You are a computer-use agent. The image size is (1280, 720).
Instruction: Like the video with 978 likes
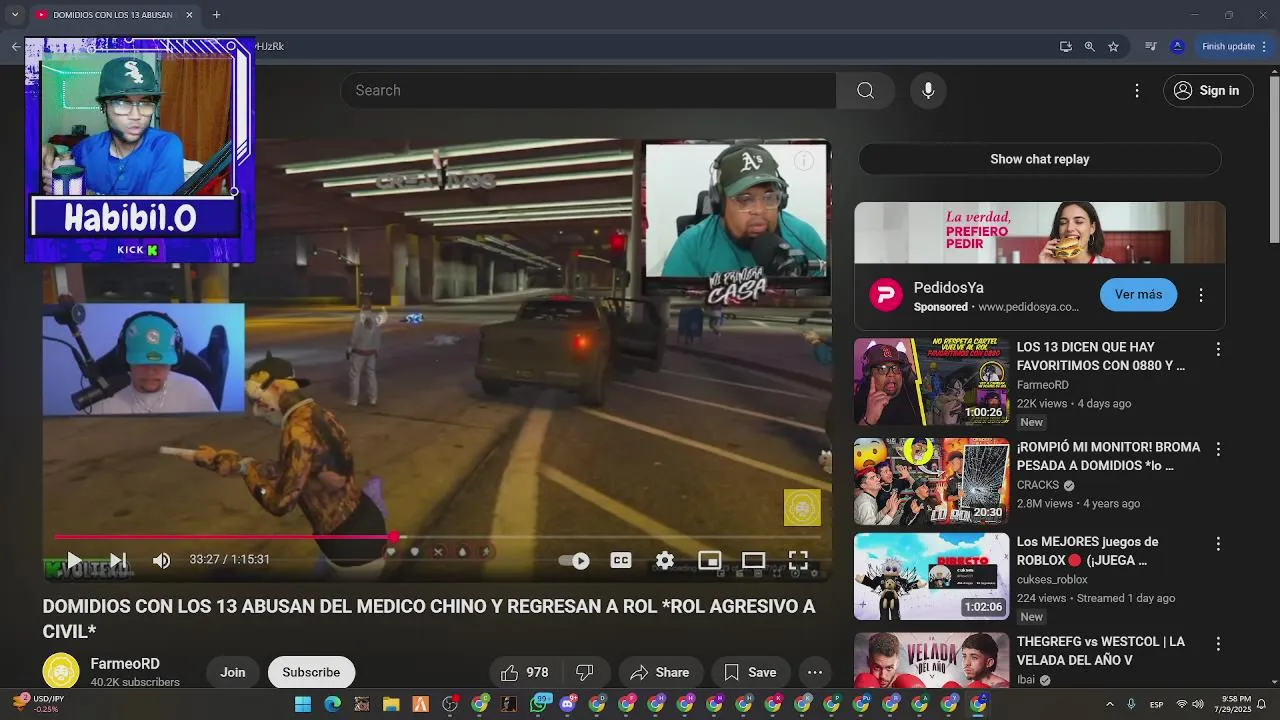[x=526, y=673]
